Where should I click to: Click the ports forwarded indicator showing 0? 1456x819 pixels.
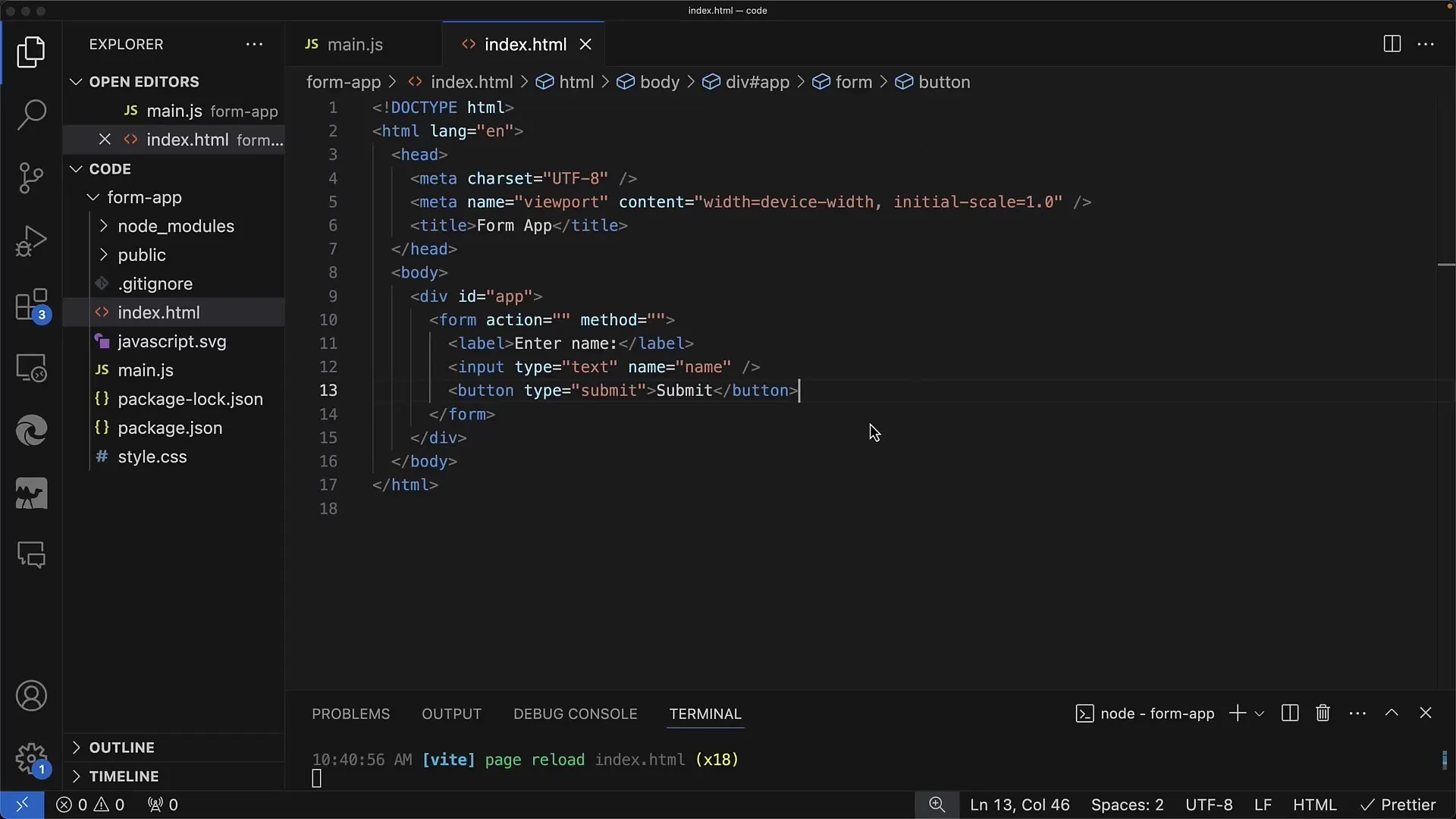coord(162,805)
